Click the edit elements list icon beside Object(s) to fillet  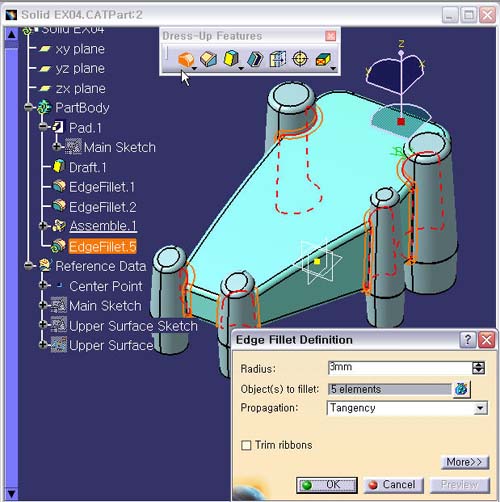(x=461, y=389)
